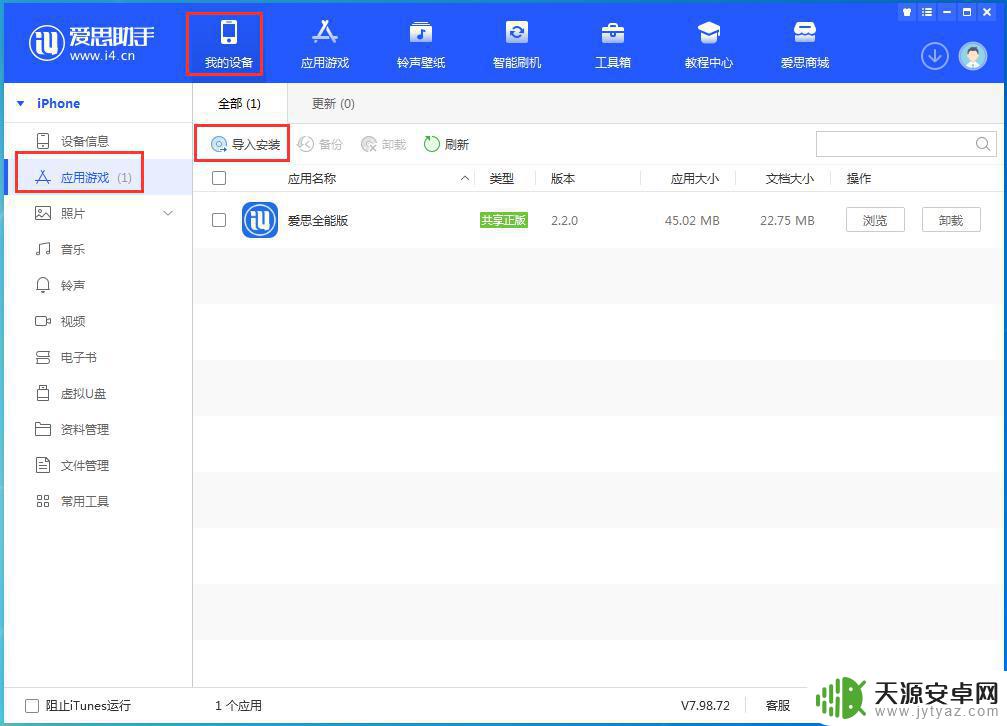The width and height of the screenshot is (1007, 726).
Task: Click the 卸载 toolbar button
Action: 383,144
